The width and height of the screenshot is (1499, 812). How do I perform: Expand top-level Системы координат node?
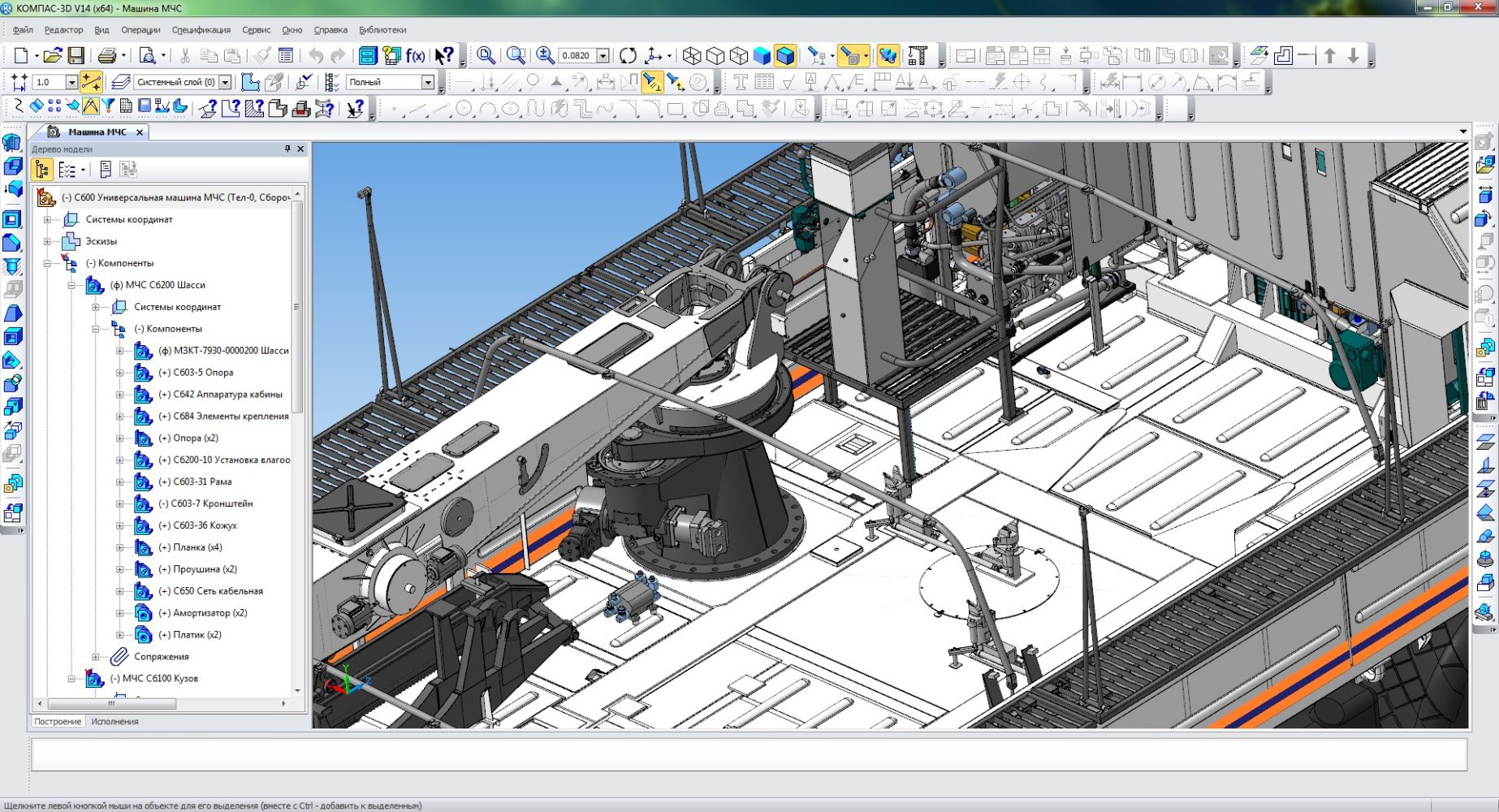coord(47,219)
